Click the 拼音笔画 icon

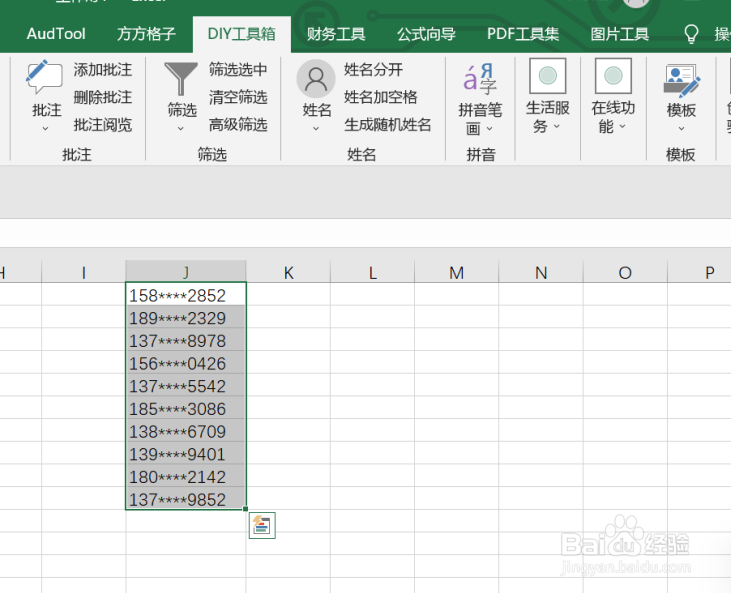coord(480,79)
